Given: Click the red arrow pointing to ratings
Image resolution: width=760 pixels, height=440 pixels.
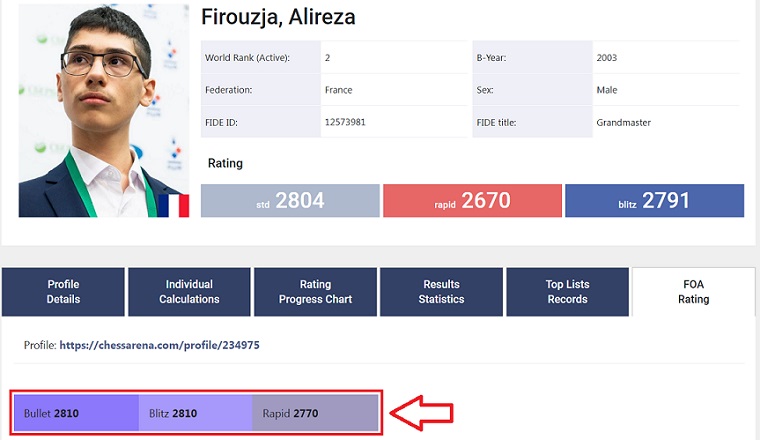Looking at the screenshot, I should click(x=422, y=412).
